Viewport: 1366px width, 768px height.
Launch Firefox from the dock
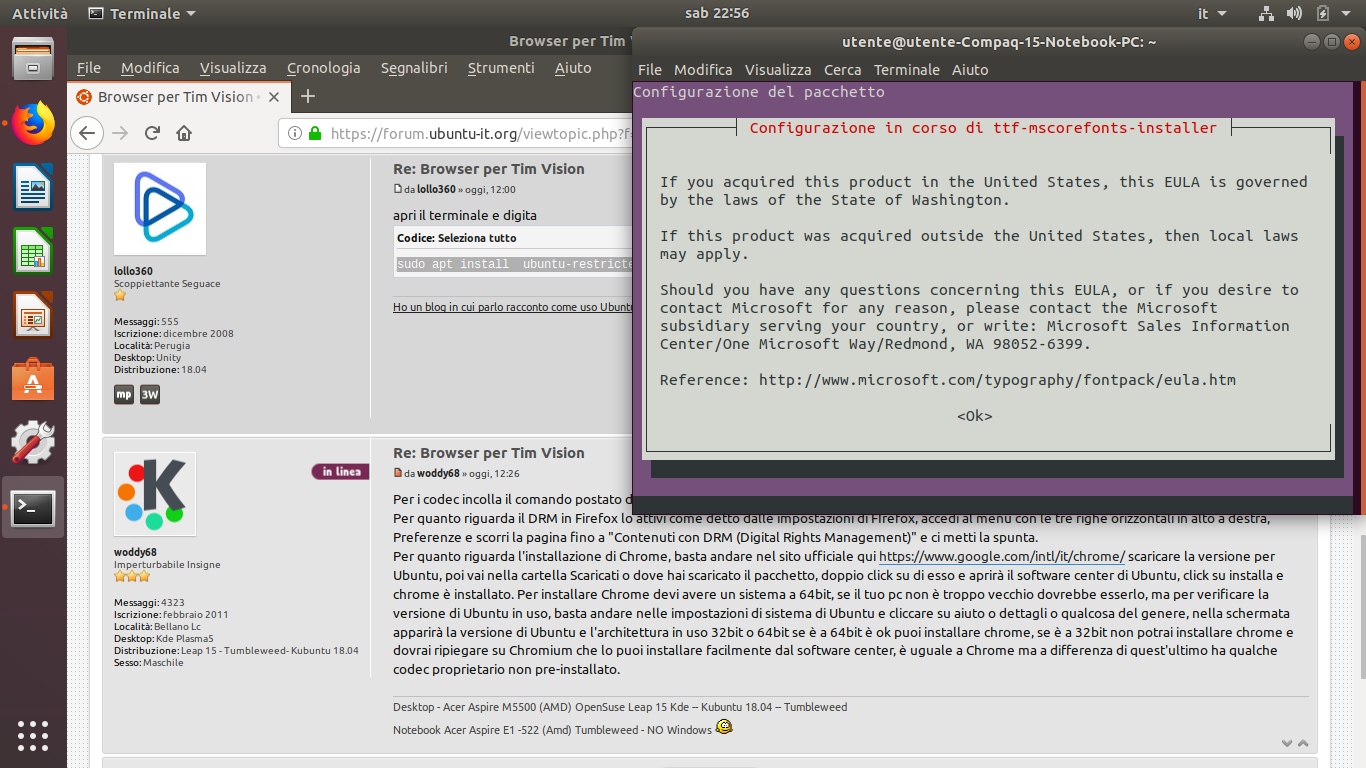point(33,123)
